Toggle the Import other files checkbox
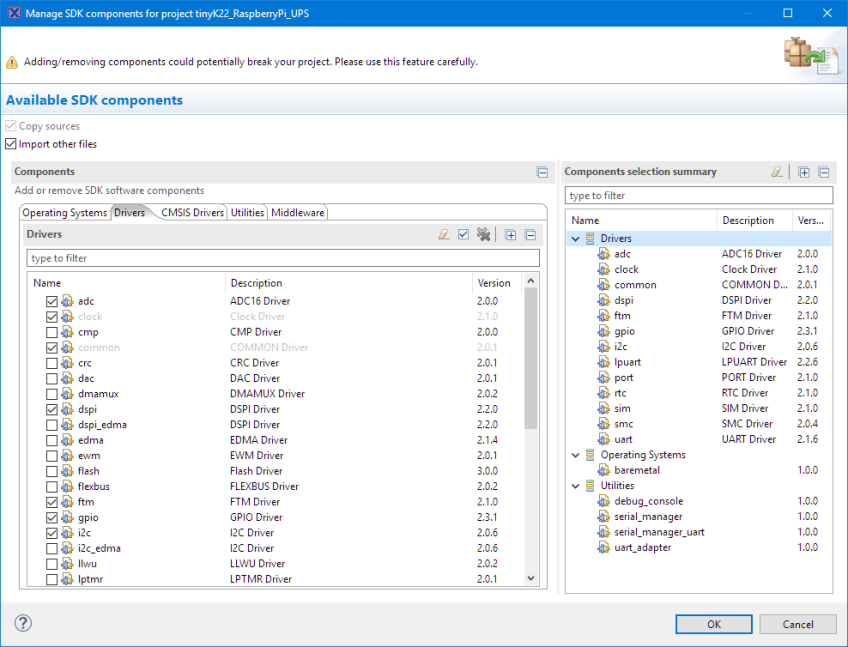 pos(10,143)
